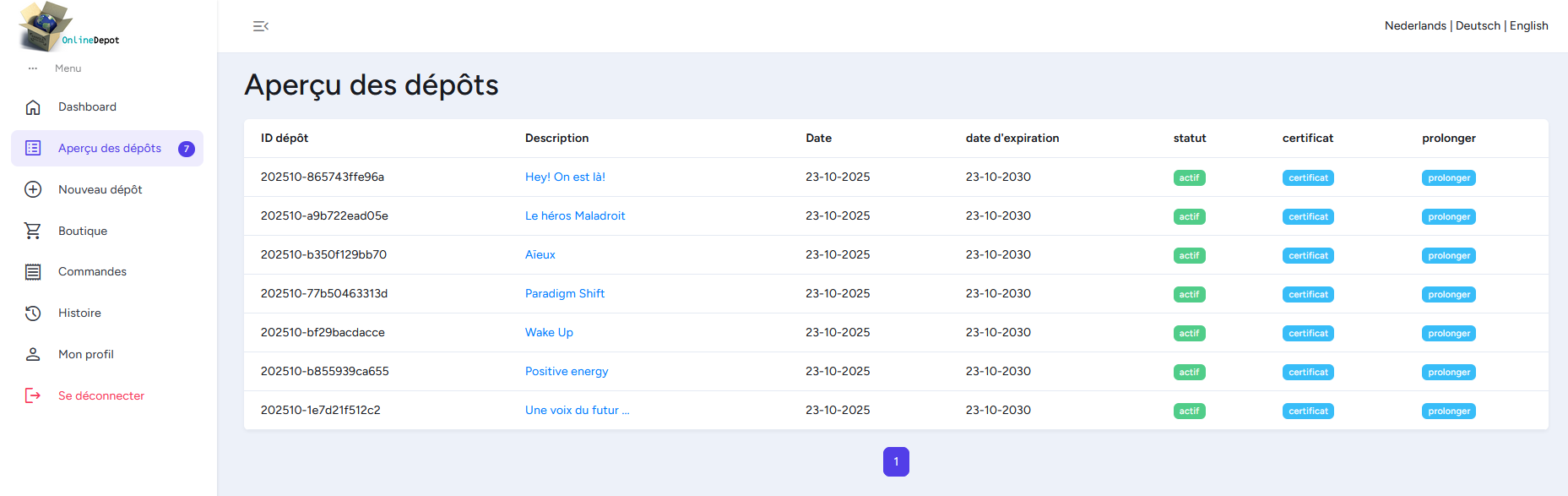Click actif status badge for 'Aïeux' row
Screen dimensions: 1568x496
1189,256
